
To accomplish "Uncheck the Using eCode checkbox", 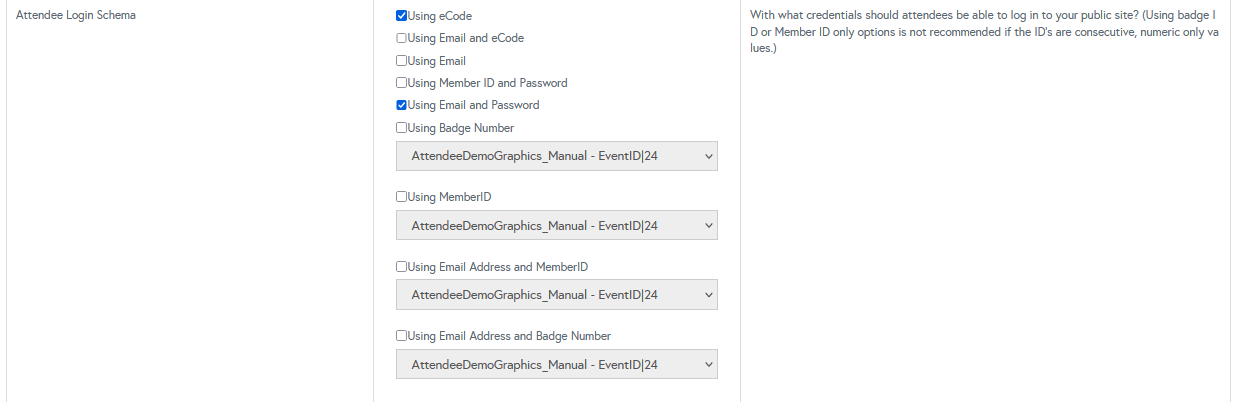I will pos(402,17).
